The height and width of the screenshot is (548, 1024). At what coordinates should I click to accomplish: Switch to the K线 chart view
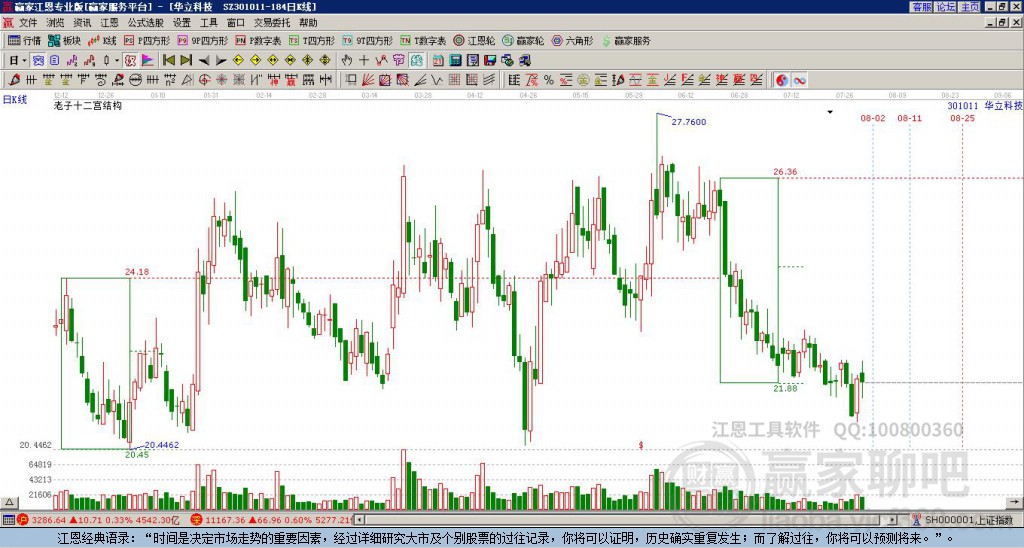click(x=101, y=40)
